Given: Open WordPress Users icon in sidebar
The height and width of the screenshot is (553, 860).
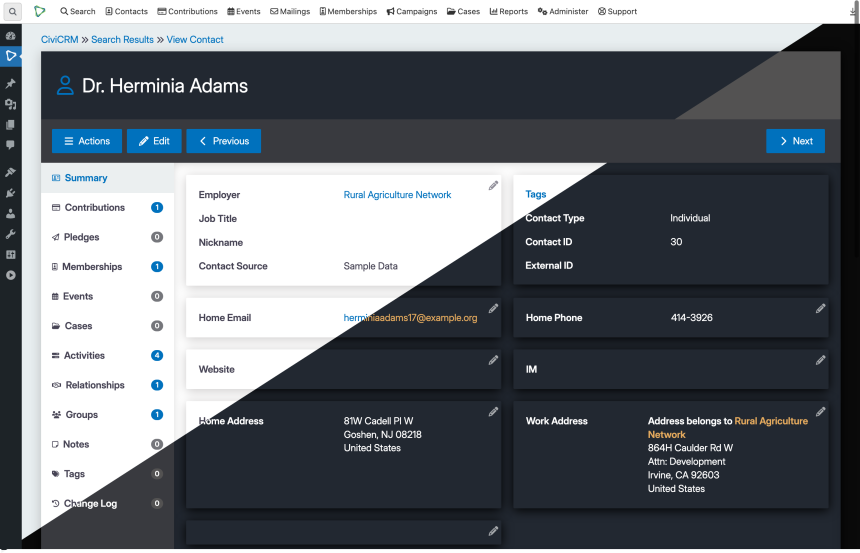Looking at the screenshot, I should (x=10, y=213).
